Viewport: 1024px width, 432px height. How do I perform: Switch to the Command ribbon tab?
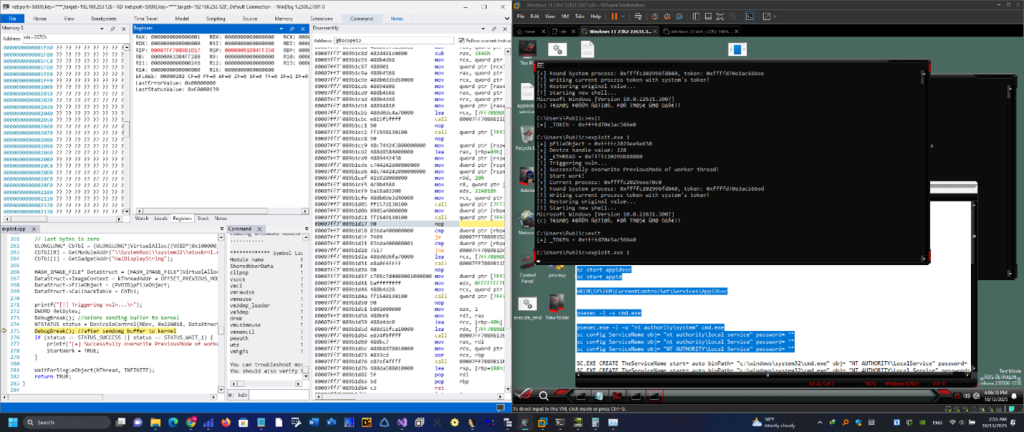[362, 19]
